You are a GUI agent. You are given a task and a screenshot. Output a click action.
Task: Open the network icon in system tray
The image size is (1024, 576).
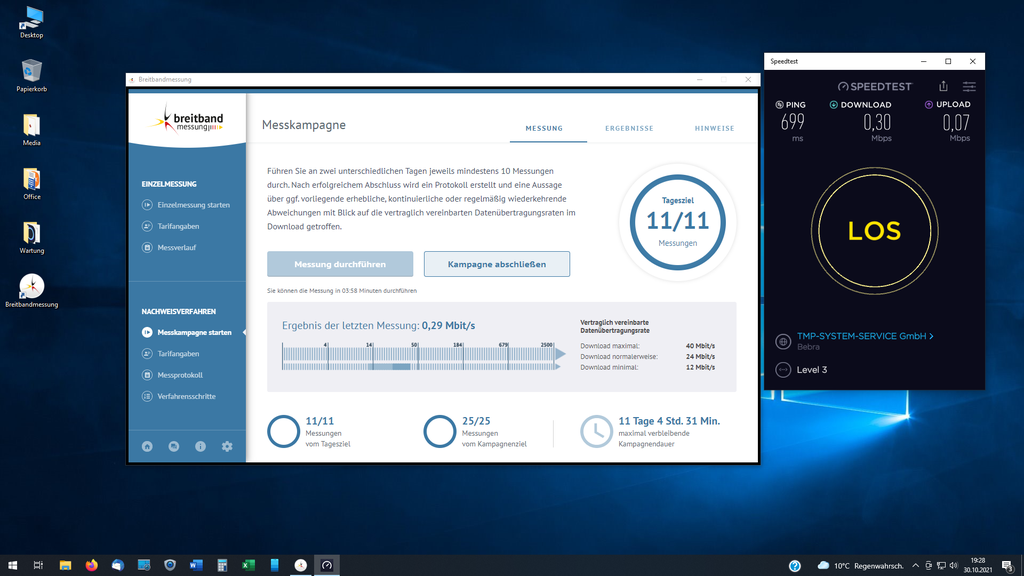(x=941, y=566)
